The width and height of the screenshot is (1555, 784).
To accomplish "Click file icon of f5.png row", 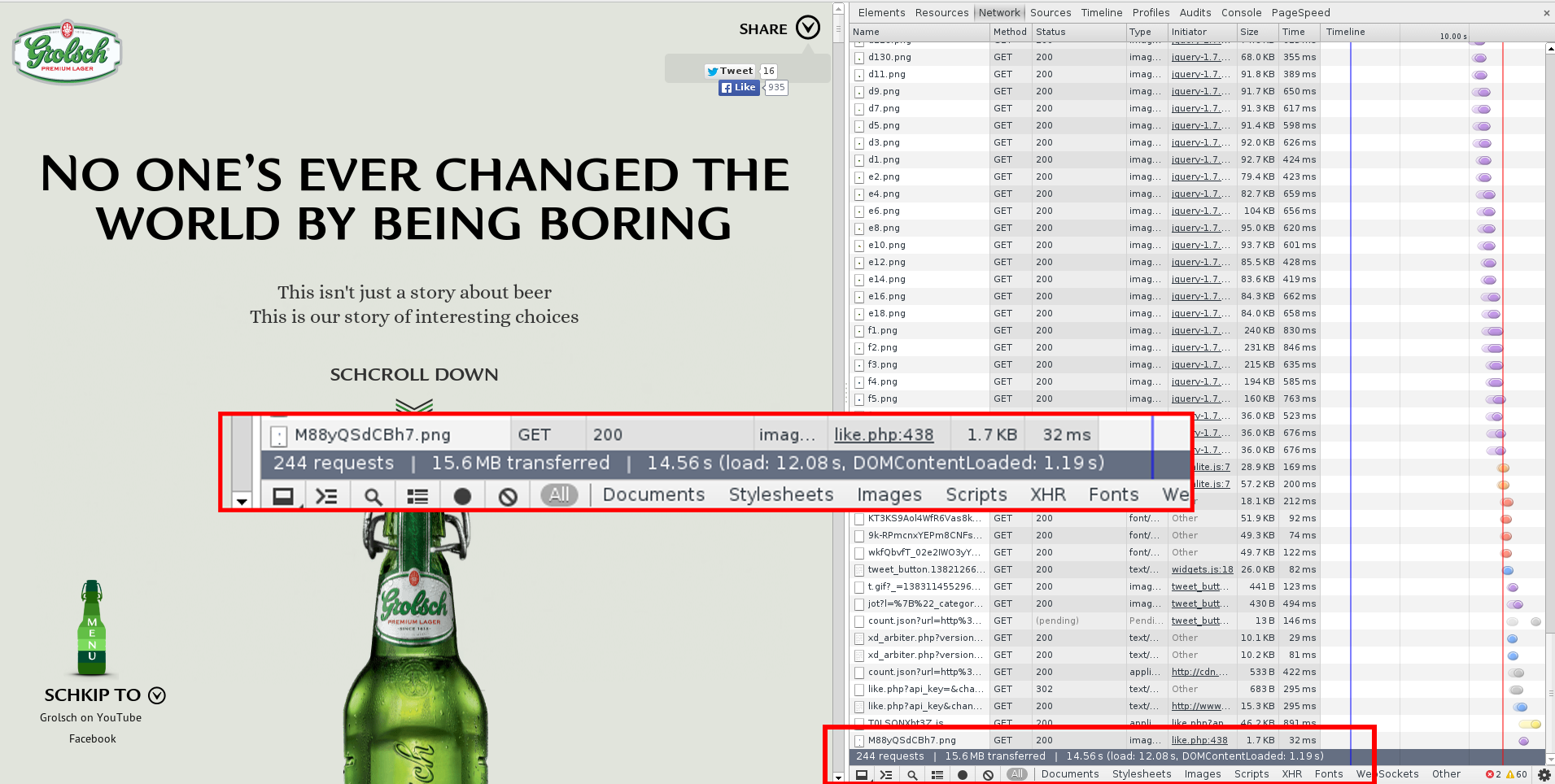I will [858, 399].
